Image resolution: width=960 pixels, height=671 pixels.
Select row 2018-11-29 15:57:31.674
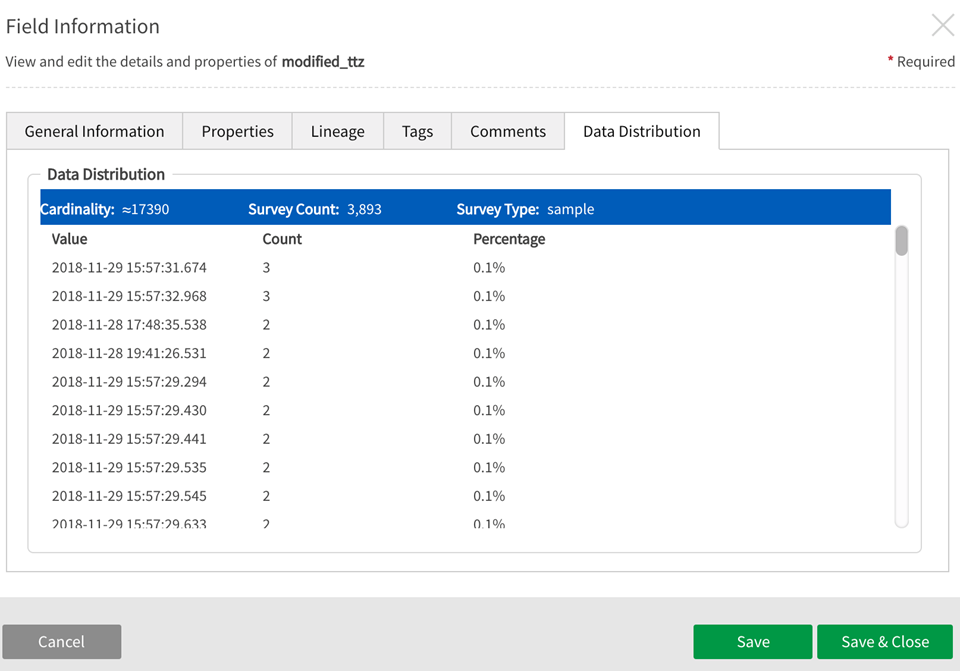coord(129,268)
